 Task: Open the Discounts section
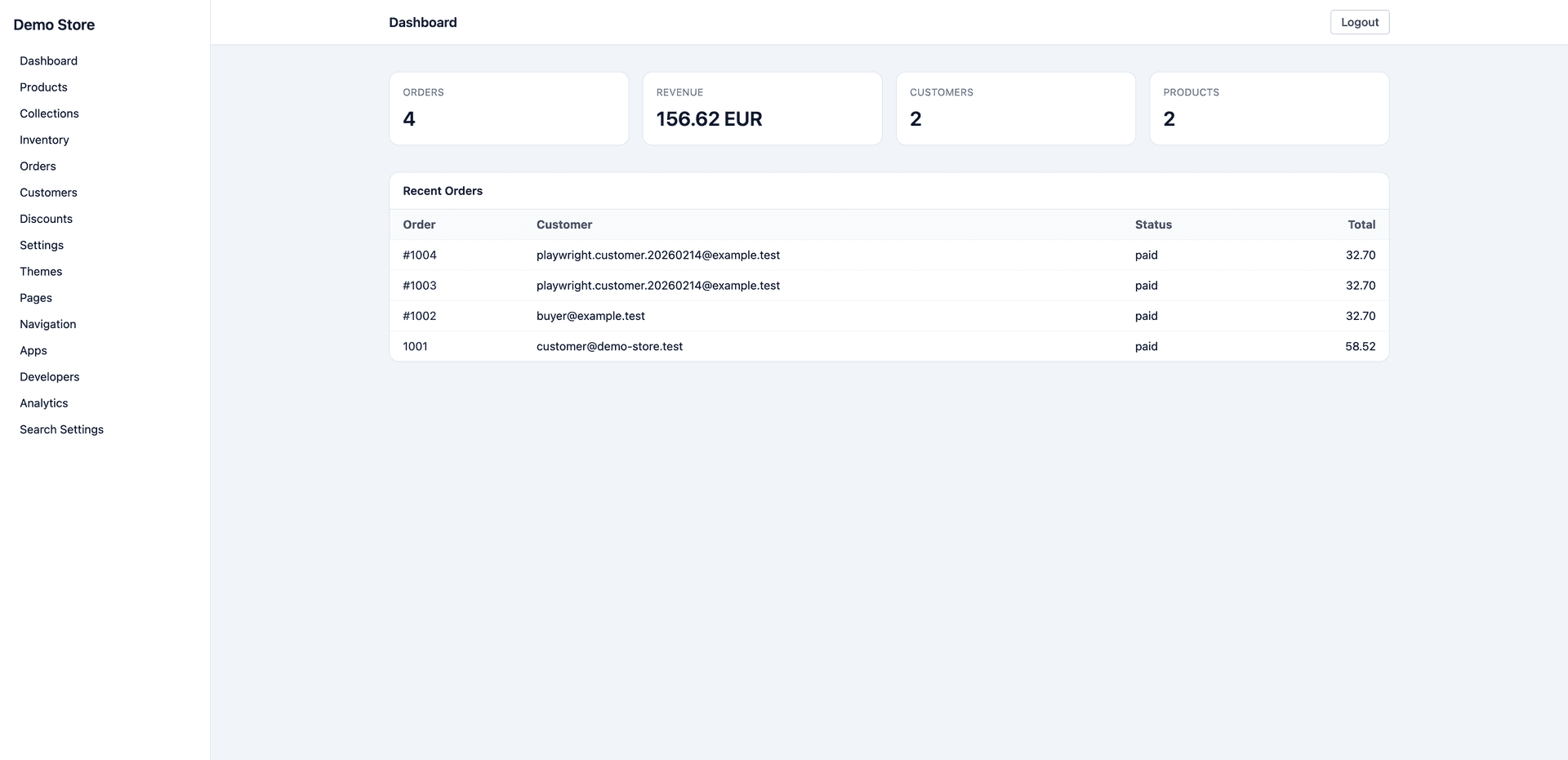pos(46,219)
